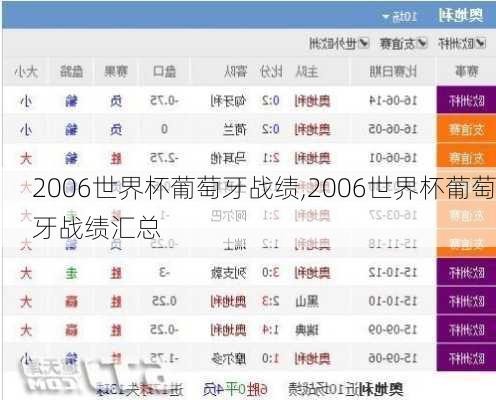
Task: Click the 1:0 score against 摩尔多
Action: [271, 358]
